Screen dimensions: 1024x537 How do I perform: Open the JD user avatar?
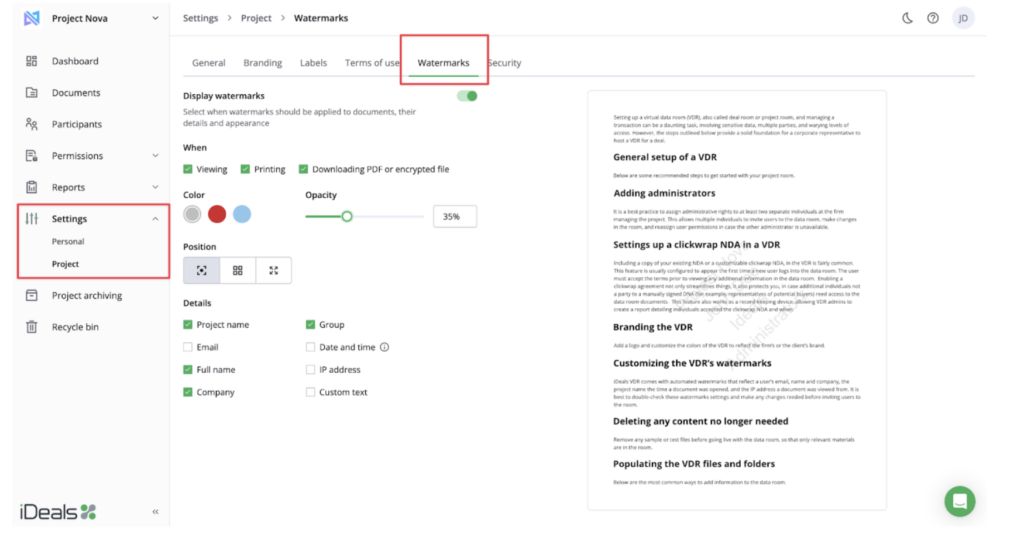[963, 18]
